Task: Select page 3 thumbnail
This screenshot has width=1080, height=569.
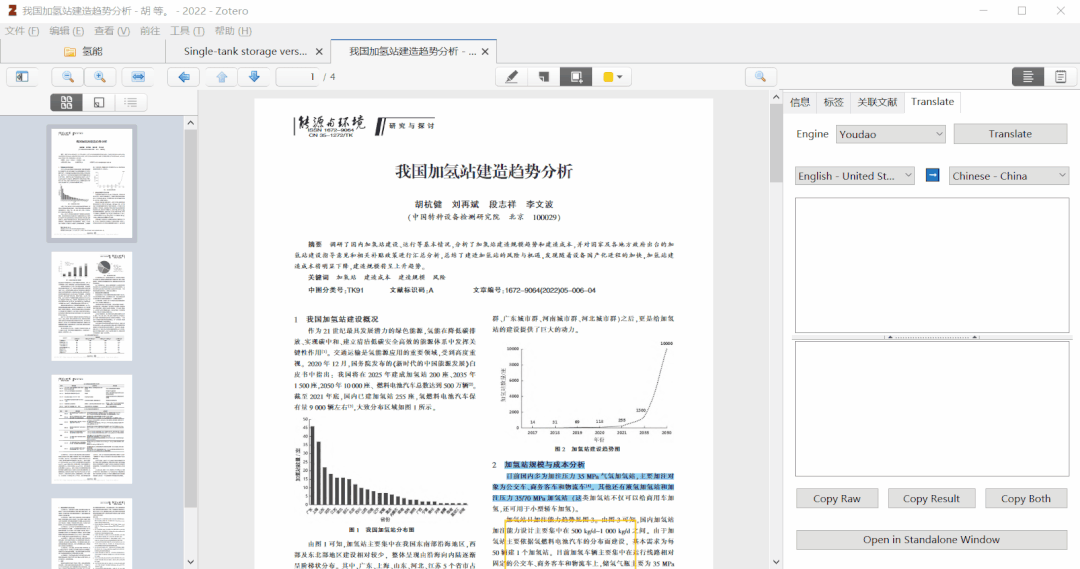Action: (x=92, y=429)
